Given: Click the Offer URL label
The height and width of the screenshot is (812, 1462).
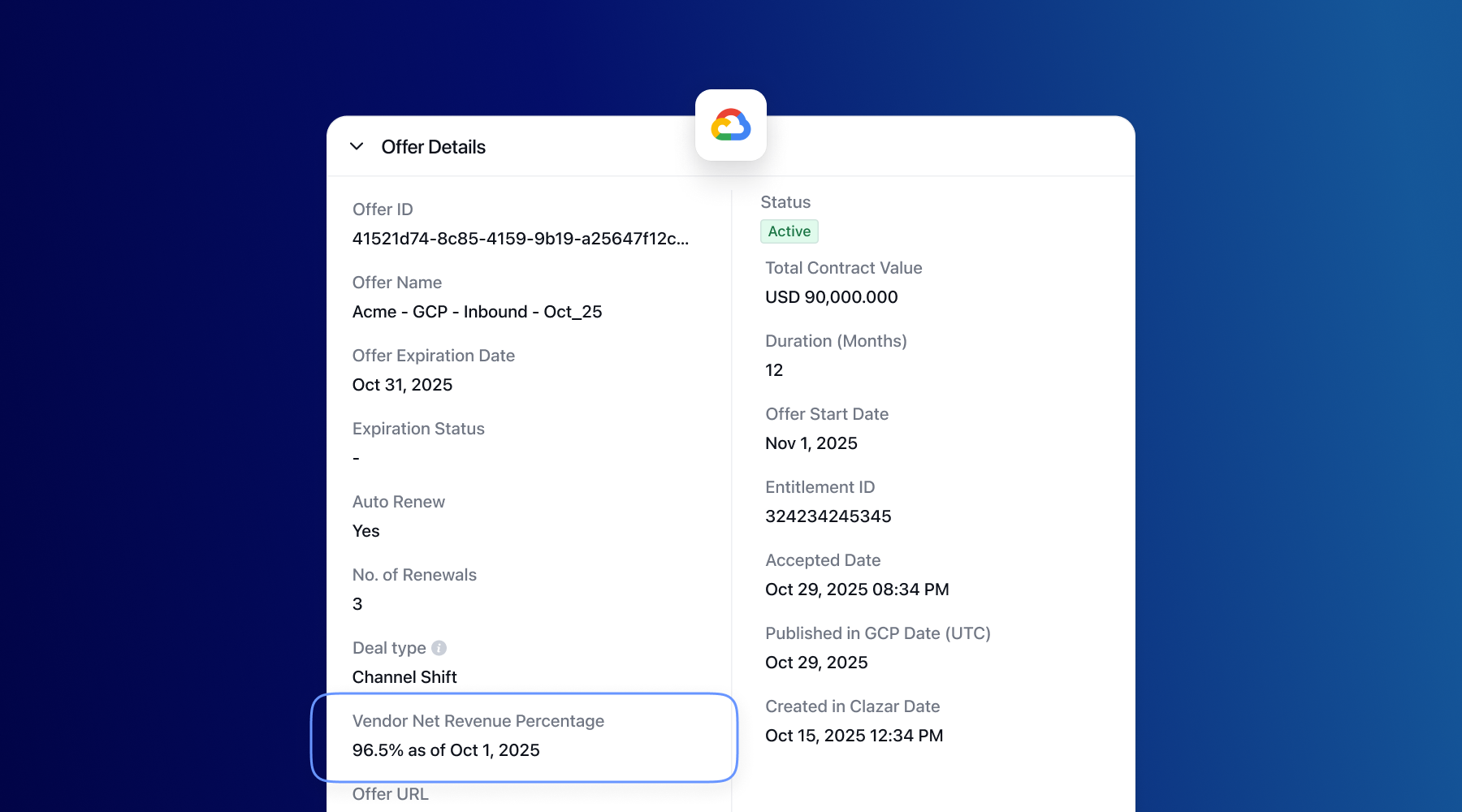Looking at the screenshot, I should point(390,794).
